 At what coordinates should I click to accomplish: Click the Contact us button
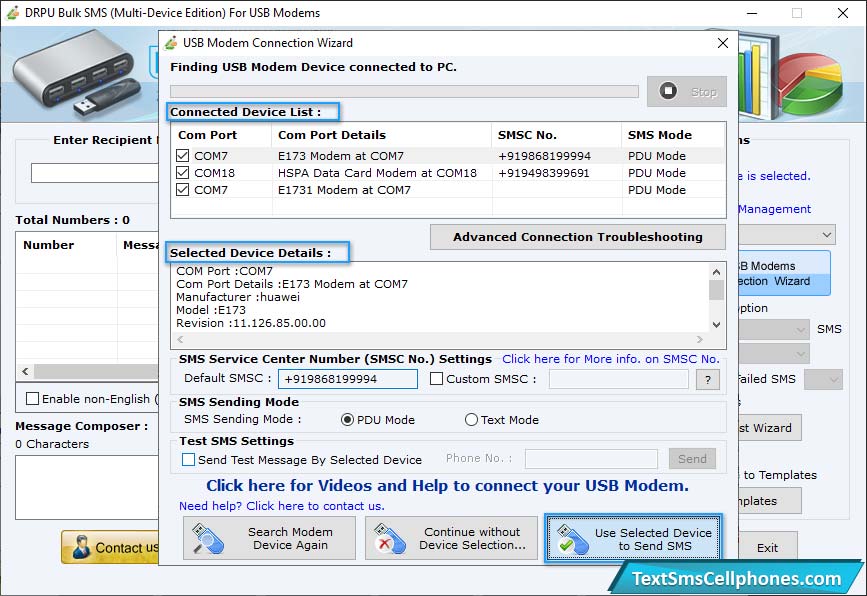tap(110, 547)
